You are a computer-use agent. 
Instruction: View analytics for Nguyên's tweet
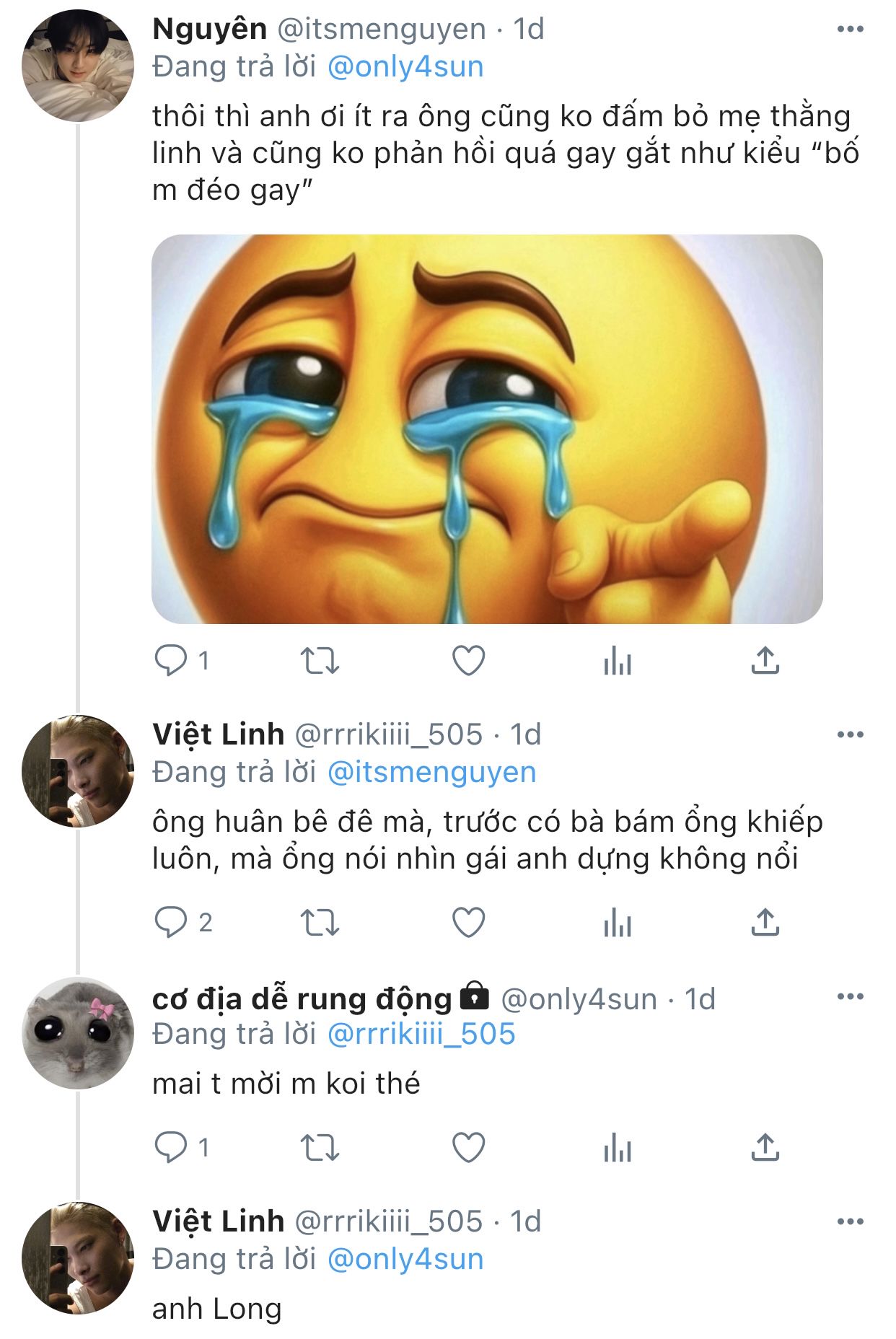[618, 660]
